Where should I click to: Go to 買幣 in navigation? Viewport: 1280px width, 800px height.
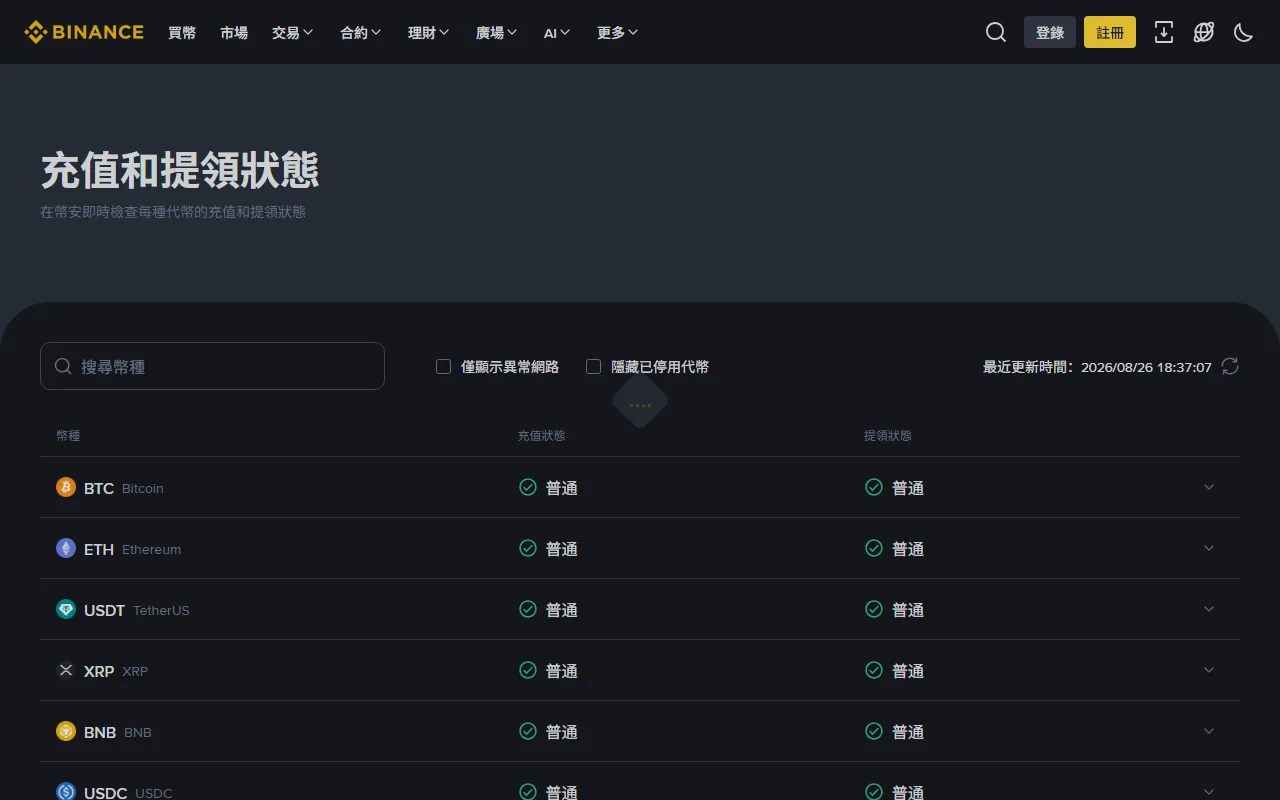[182, 32]
